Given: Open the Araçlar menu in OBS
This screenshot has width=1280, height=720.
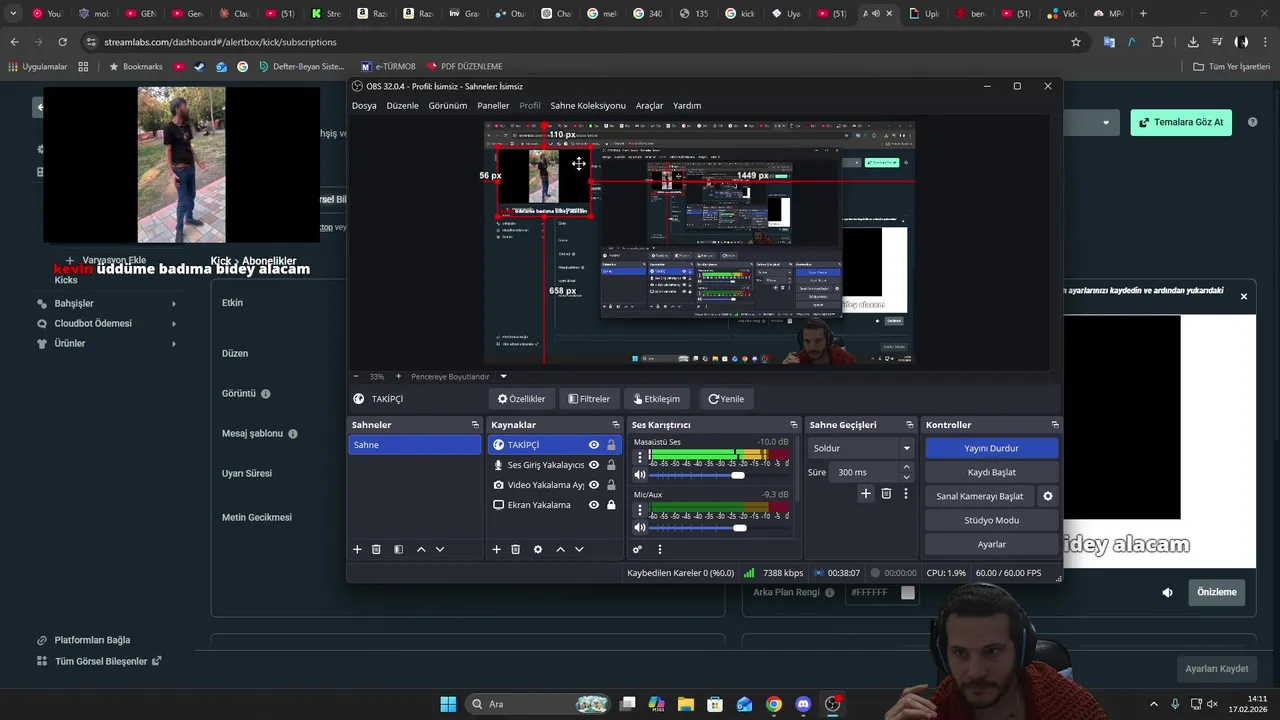Looking at the screenshot, I should tap(649, 105).
